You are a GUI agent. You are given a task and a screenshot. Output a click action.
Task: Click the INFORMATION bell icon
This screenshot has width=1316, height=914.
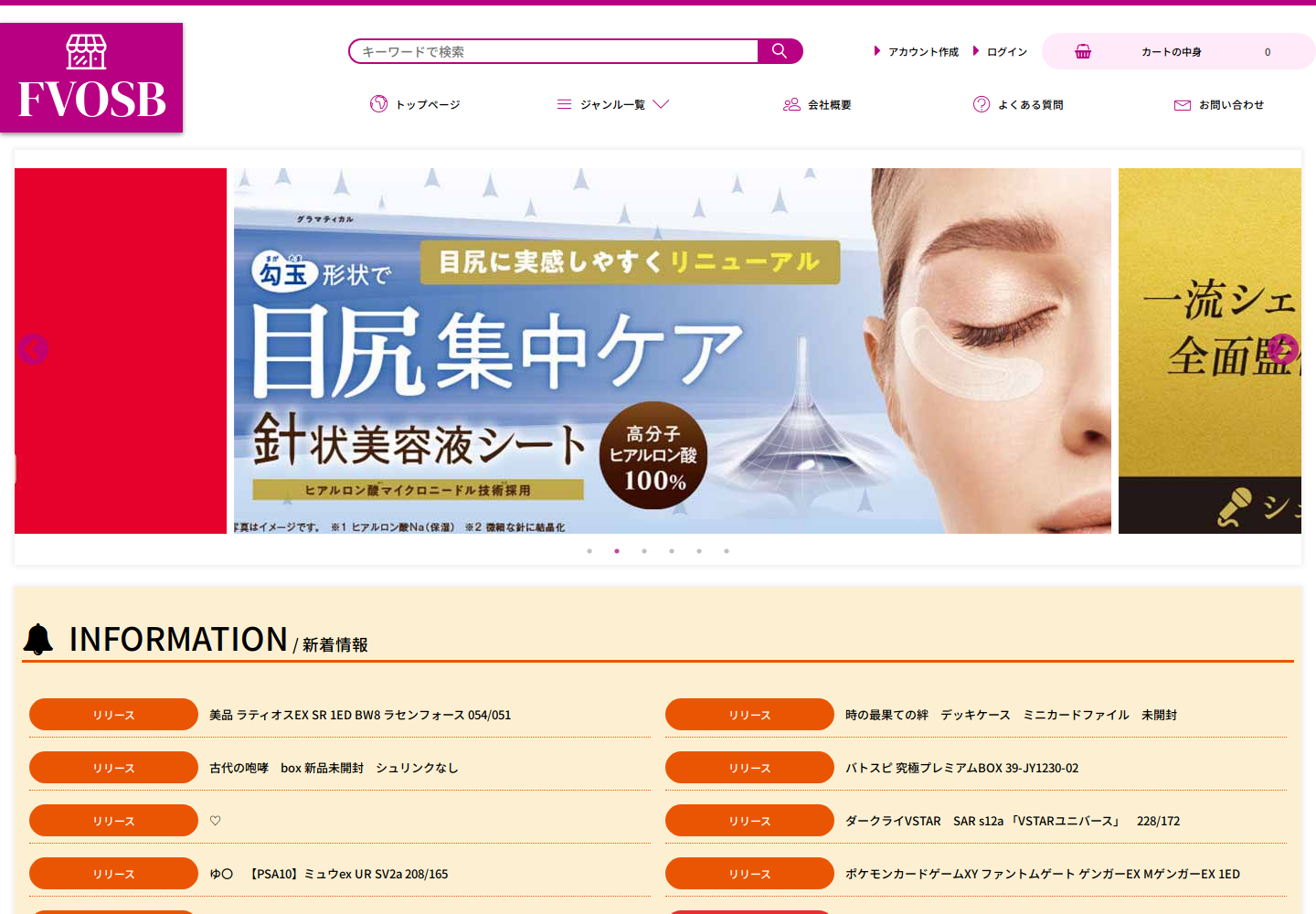point(38,639)
